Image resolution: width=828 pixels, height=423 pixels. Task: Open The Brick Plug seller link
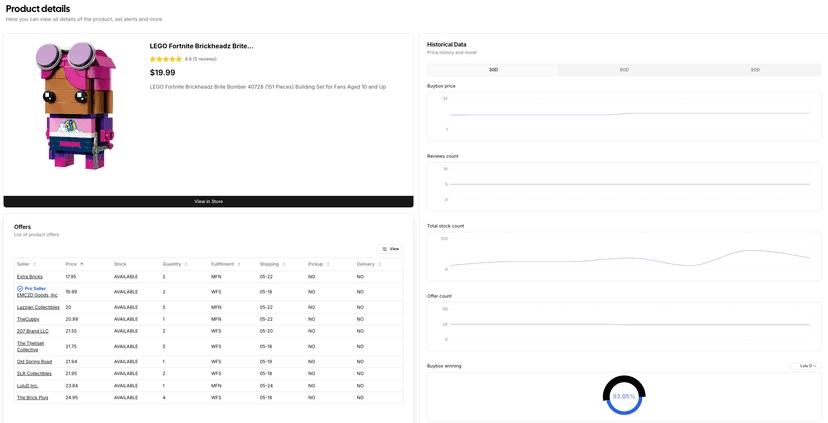(x=32, y=398)
